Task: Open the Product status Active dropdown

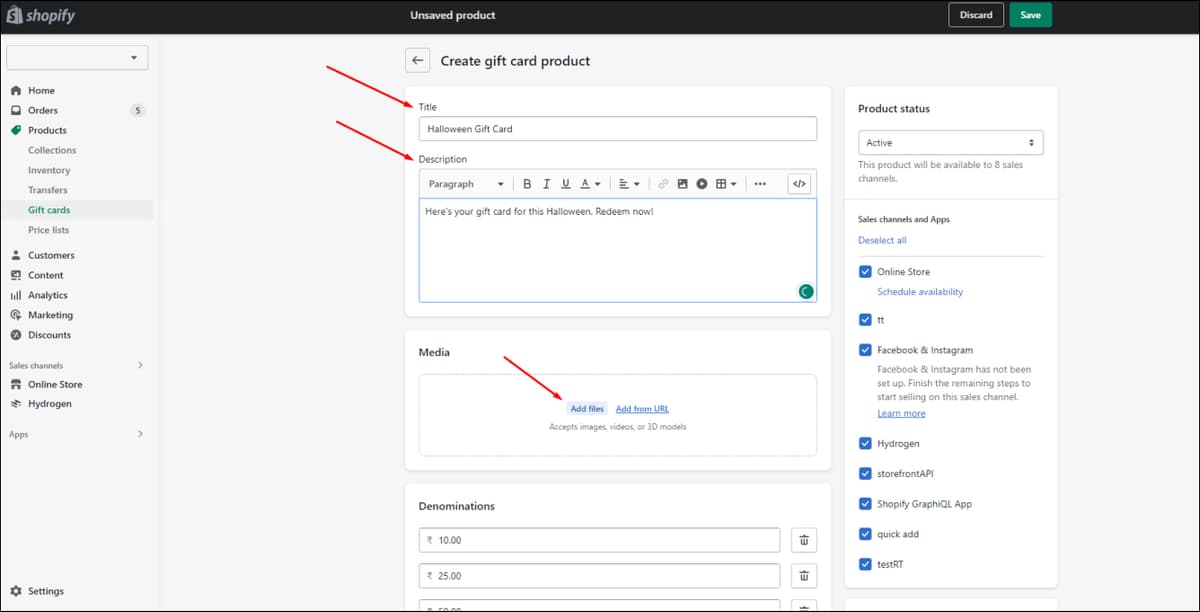Action: pos(951,143)
